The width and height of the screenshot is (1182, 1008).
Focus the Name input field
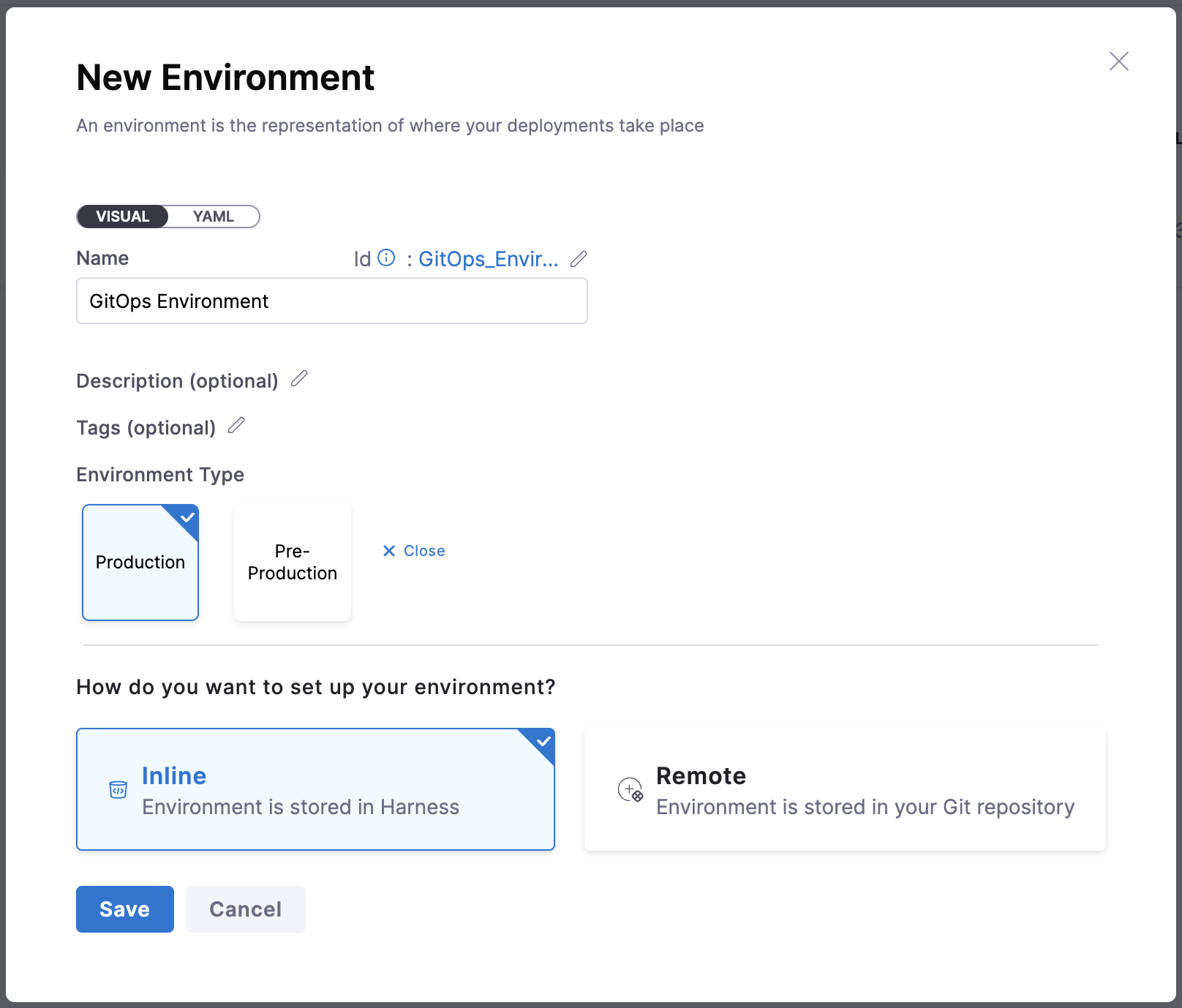click(x=331, y=301)
